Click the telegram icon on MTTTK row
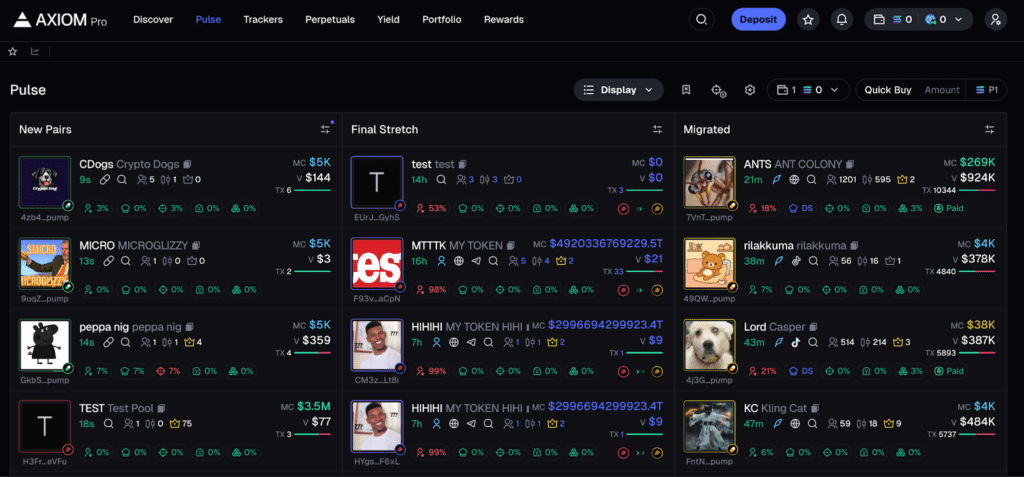This screenshot has width=1024, height=477. click(x=475, y=261)
